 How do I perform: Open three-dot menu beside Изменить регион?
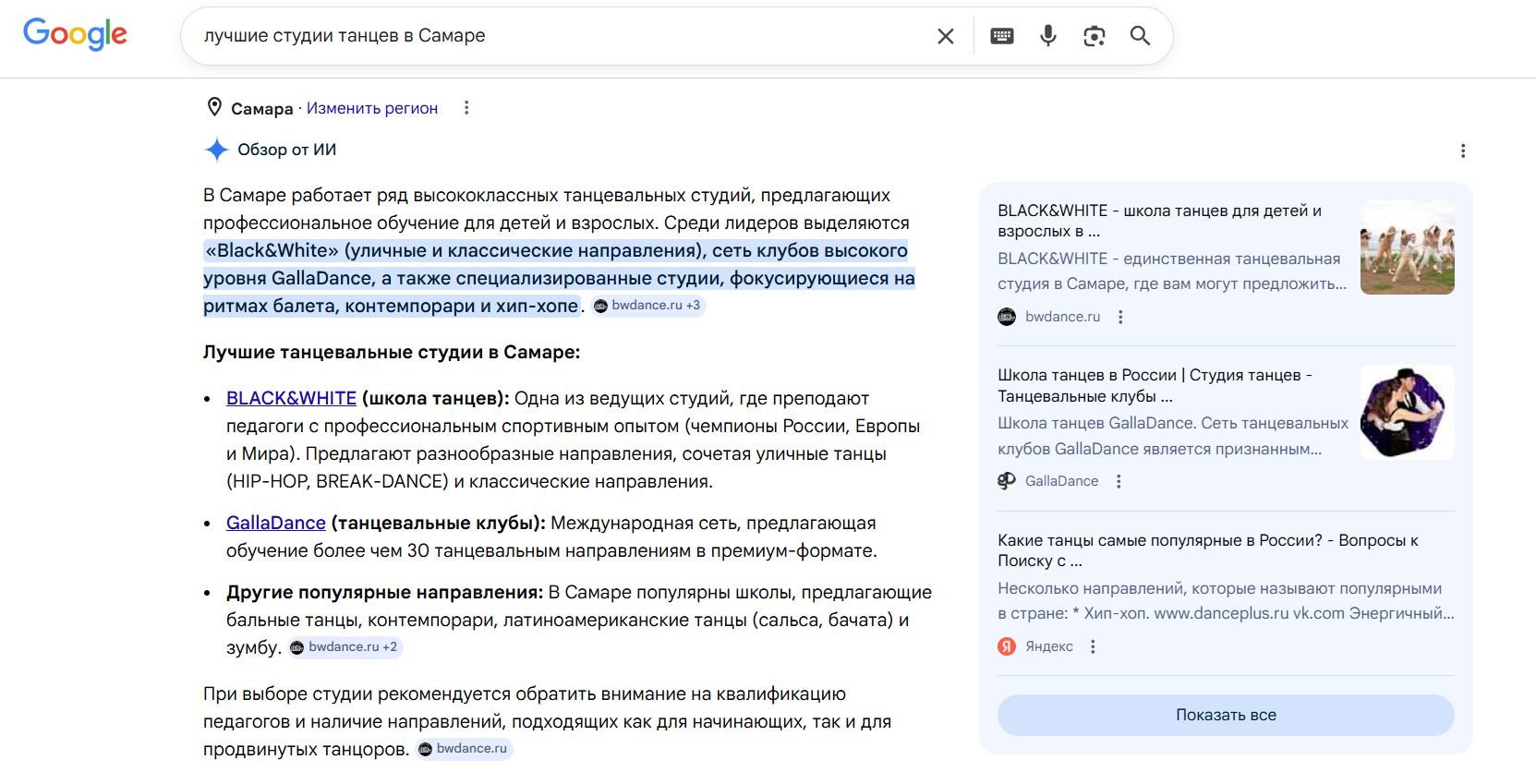coord(466,108)
